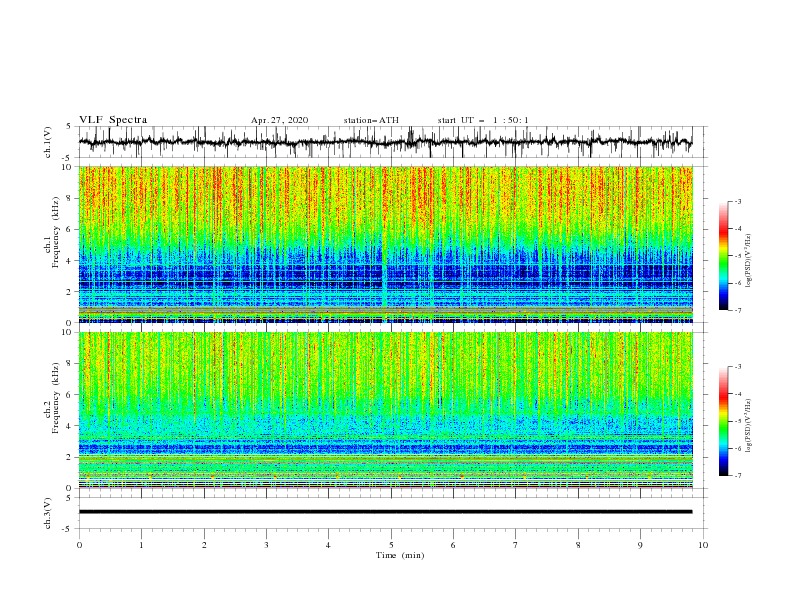Screen dimensions: 792x612
Task: Click the ch.1 spectrogram panel
Action: pos(385,244)
